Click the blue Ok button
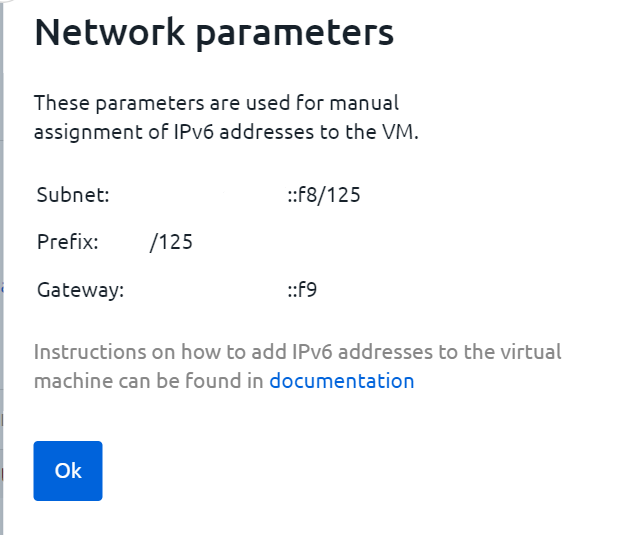 [68, 471]
